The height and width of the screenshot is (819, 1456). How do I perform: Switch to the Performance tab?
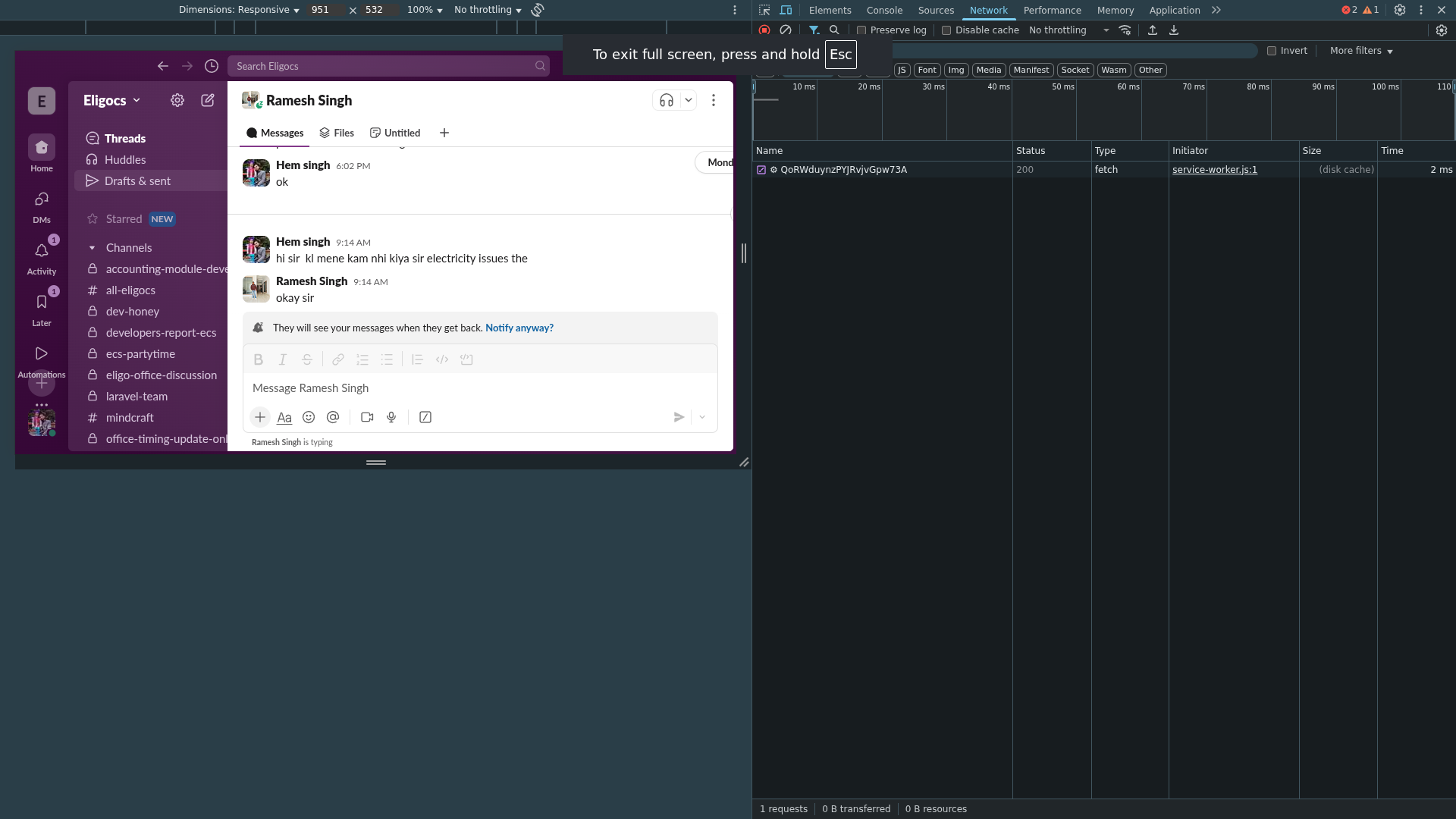click(x=1052, y=10)
